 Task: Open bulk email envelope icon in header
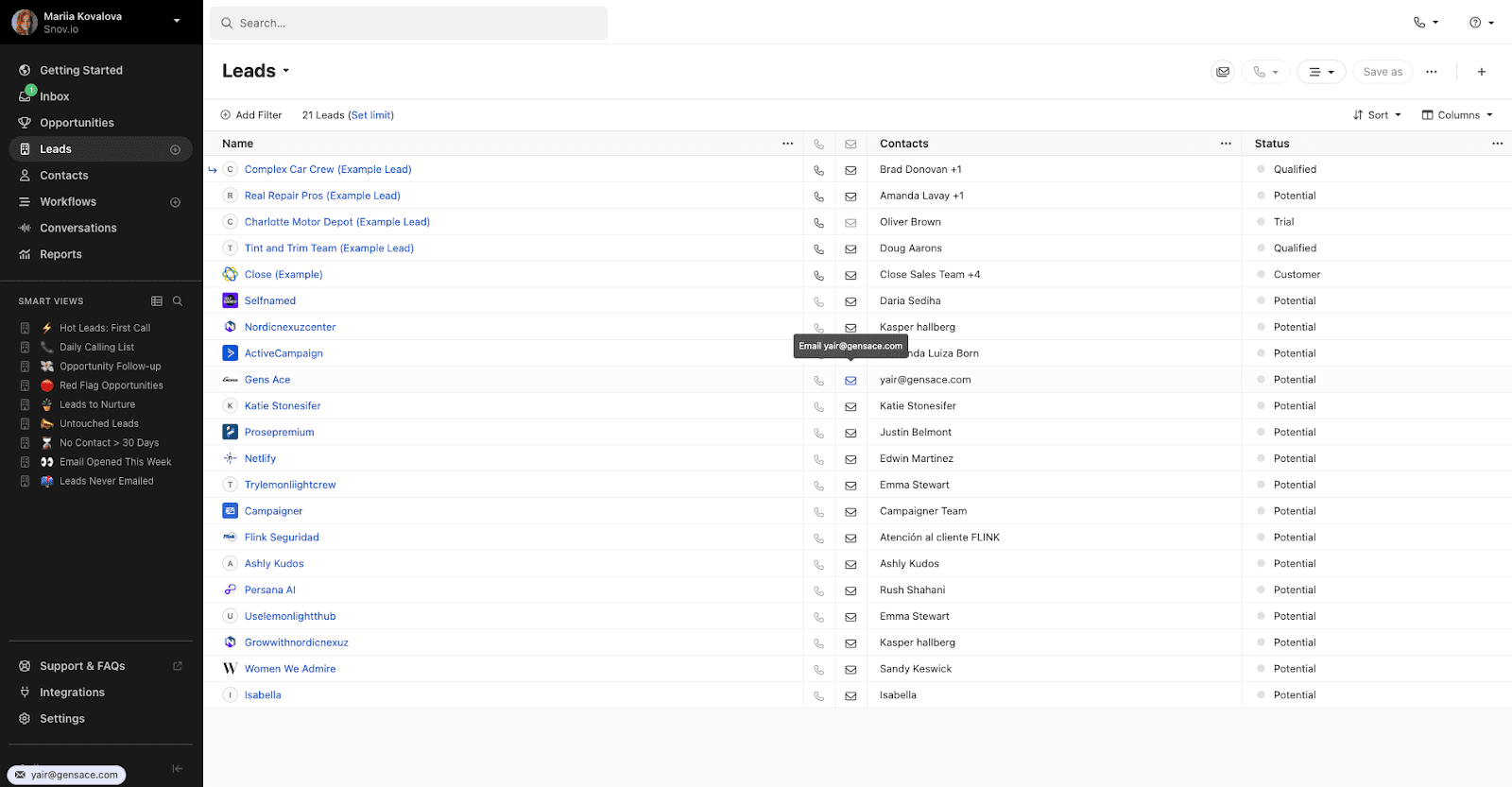(1223, 72)
